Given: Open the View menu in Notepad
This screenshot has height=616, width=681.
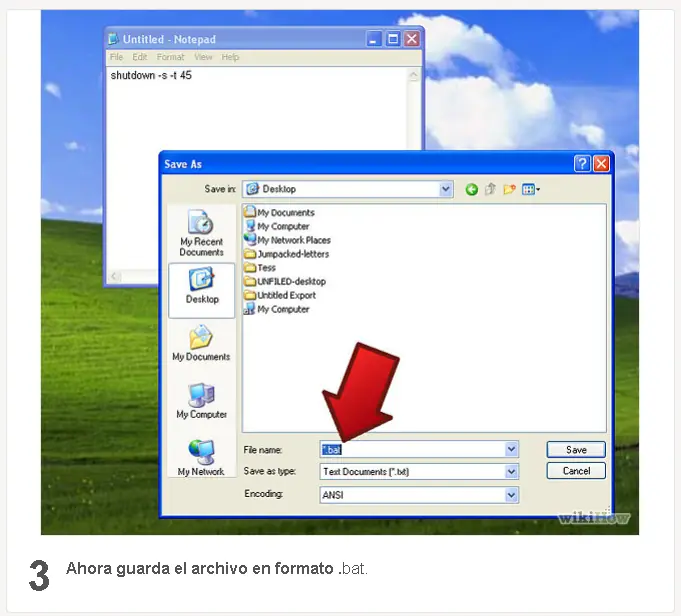Looking at the screenshot, I should click(203, 57).
